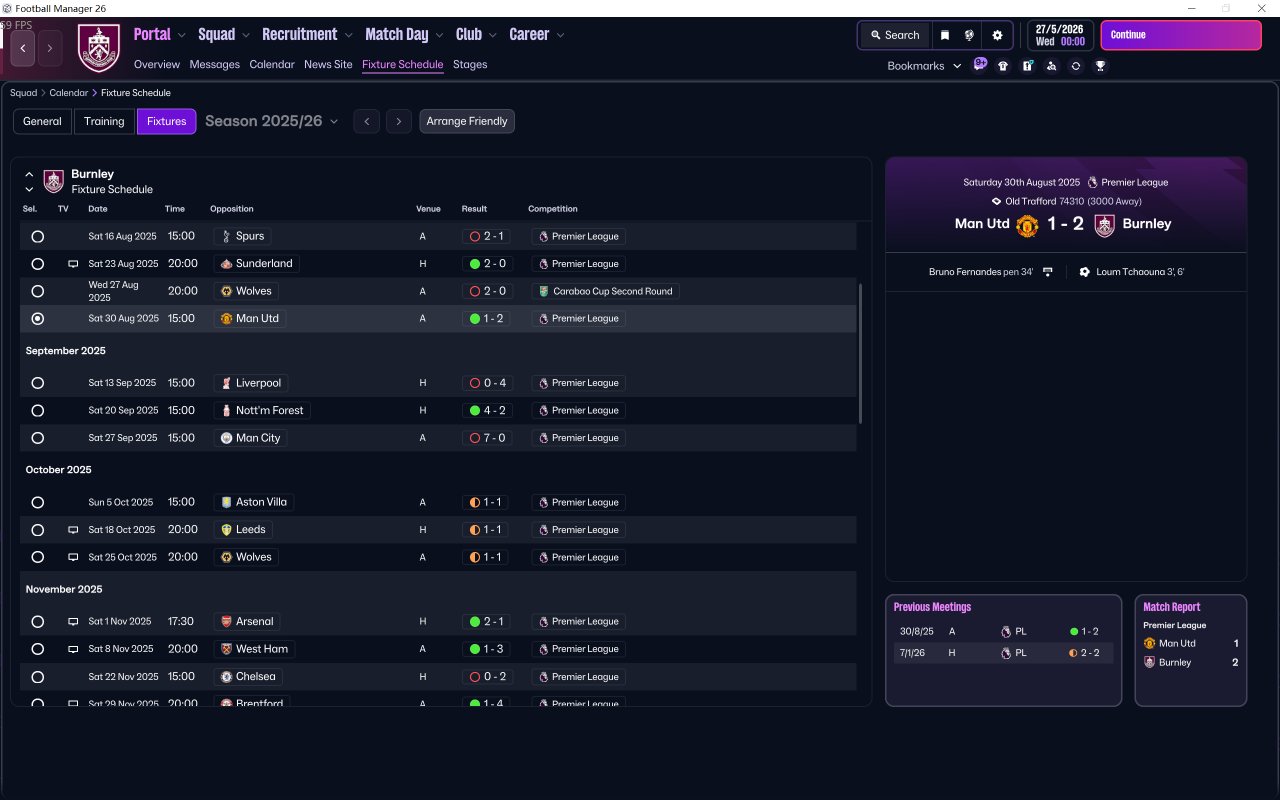Open the settings gear icon

[x=997, y=35]
